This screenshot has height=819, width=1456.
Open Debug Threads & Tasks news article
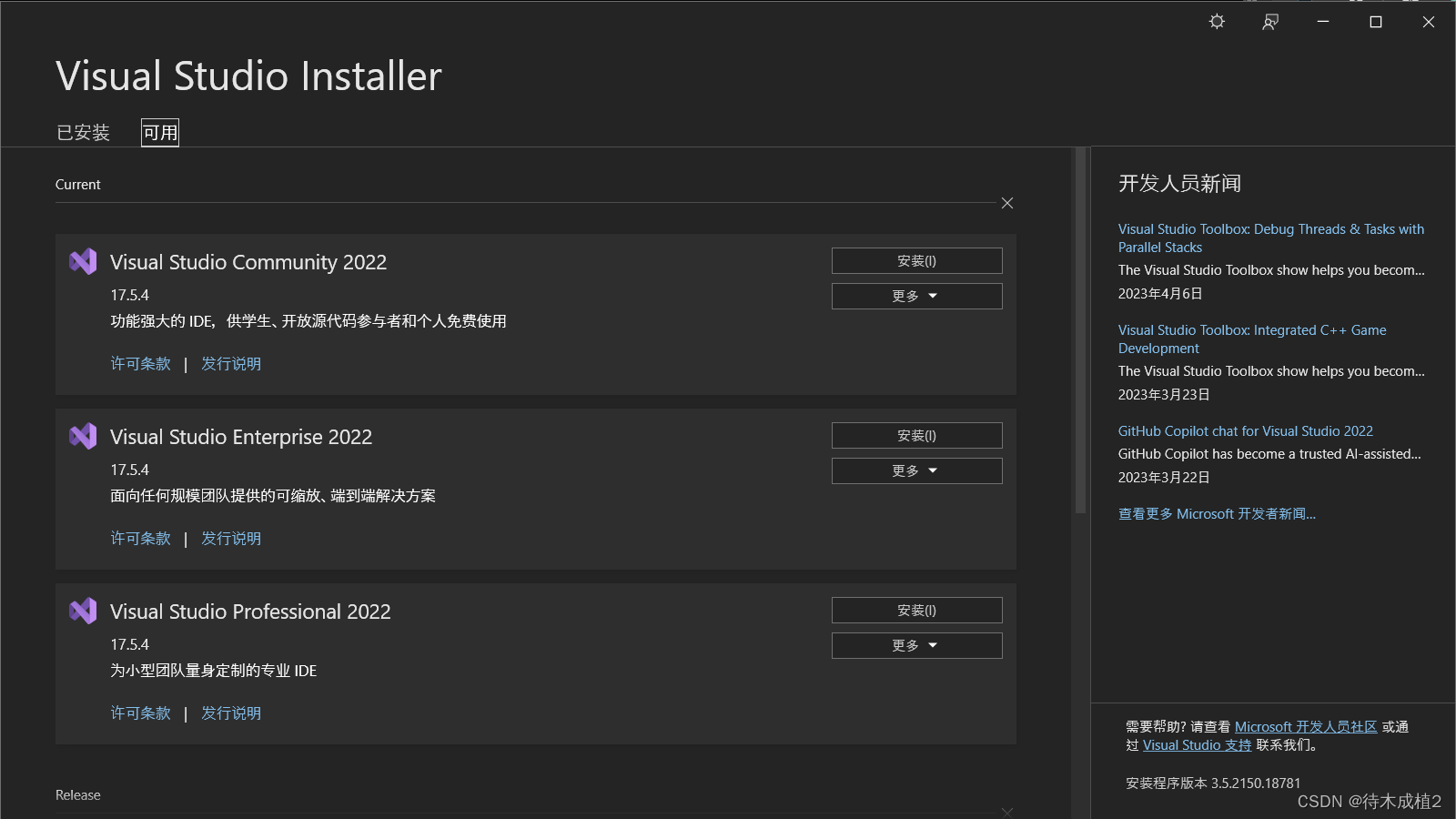(x=1271, y=238)
